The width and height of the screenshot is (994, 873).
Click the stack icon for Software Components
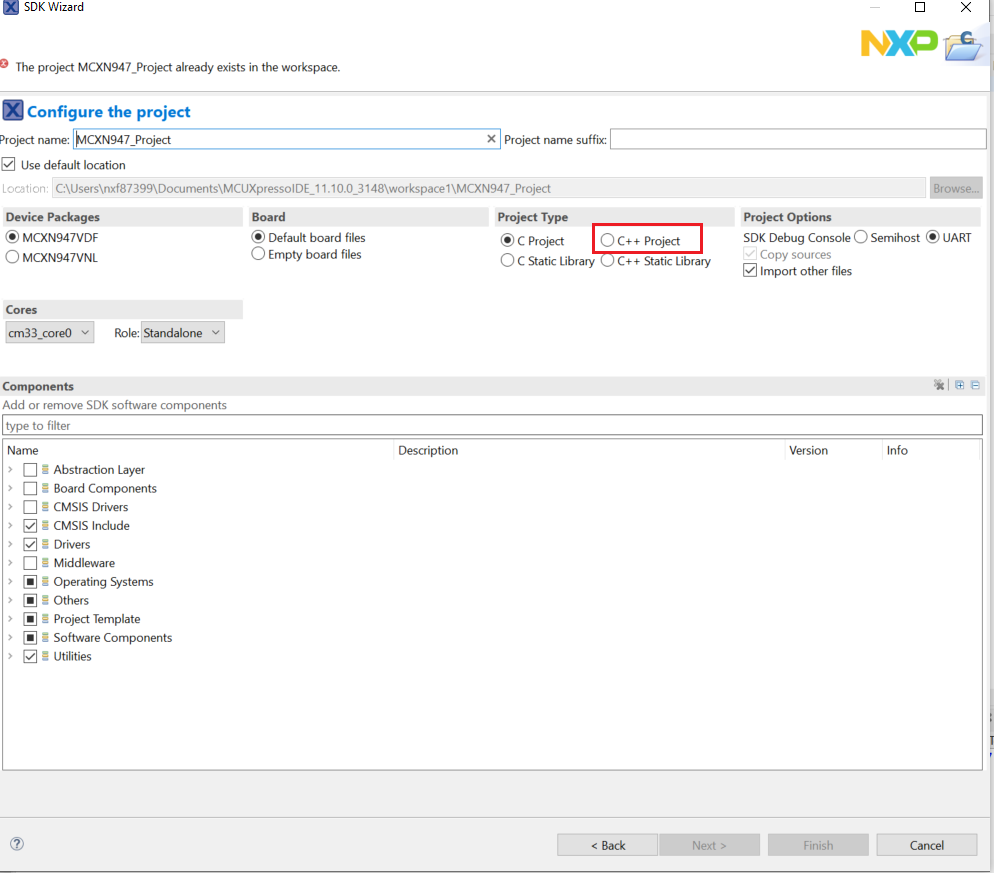[45, 637]
